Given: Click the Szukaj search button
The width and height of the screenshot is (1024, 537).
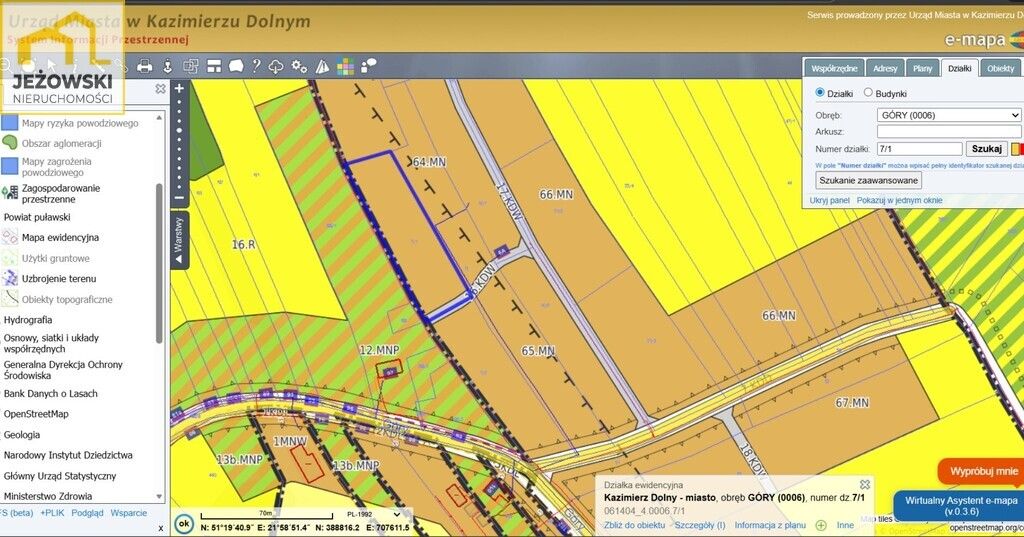Looking at the screenshot, I should tap(986, 148).
